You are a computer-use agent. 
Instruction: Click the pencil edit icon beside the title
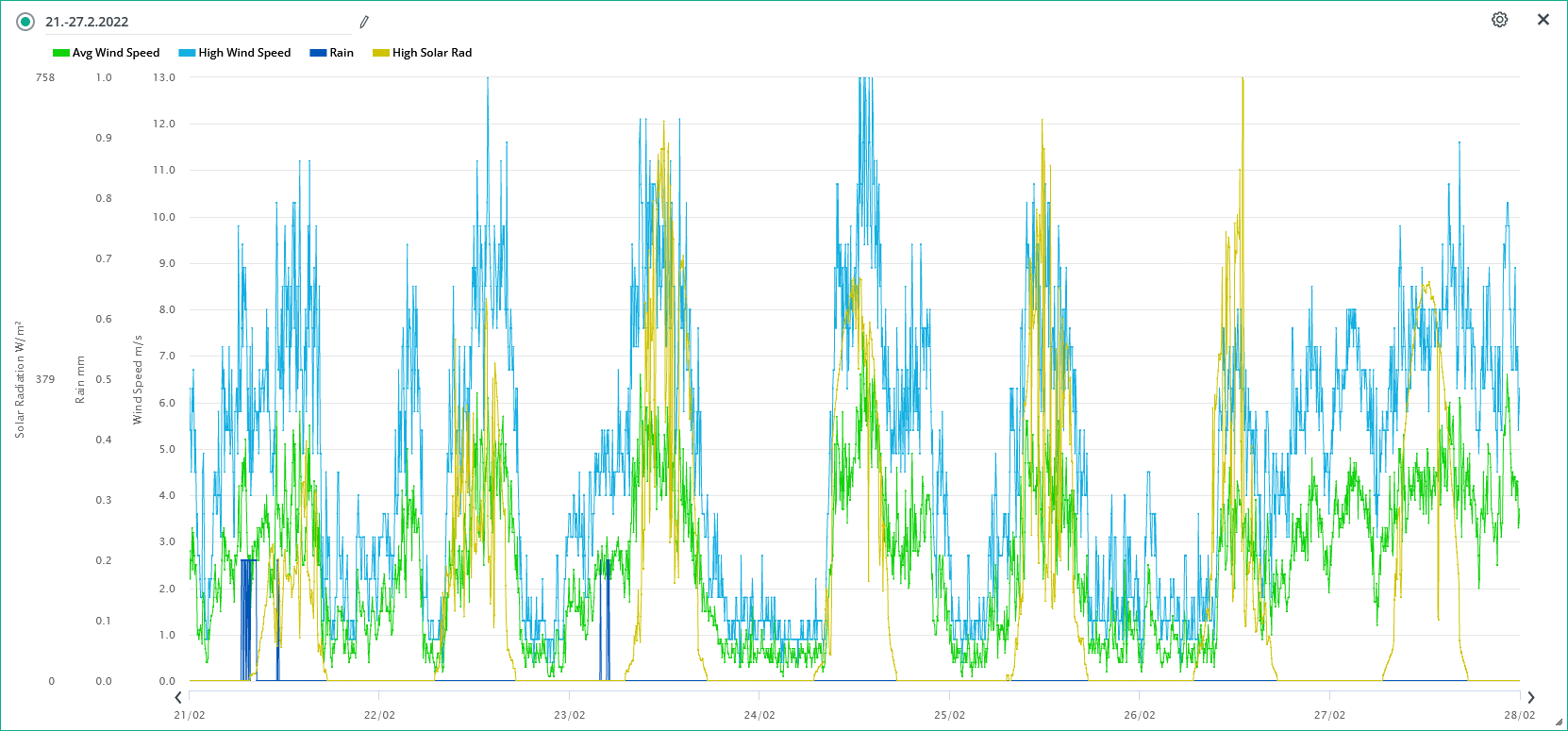pos(364,22)
